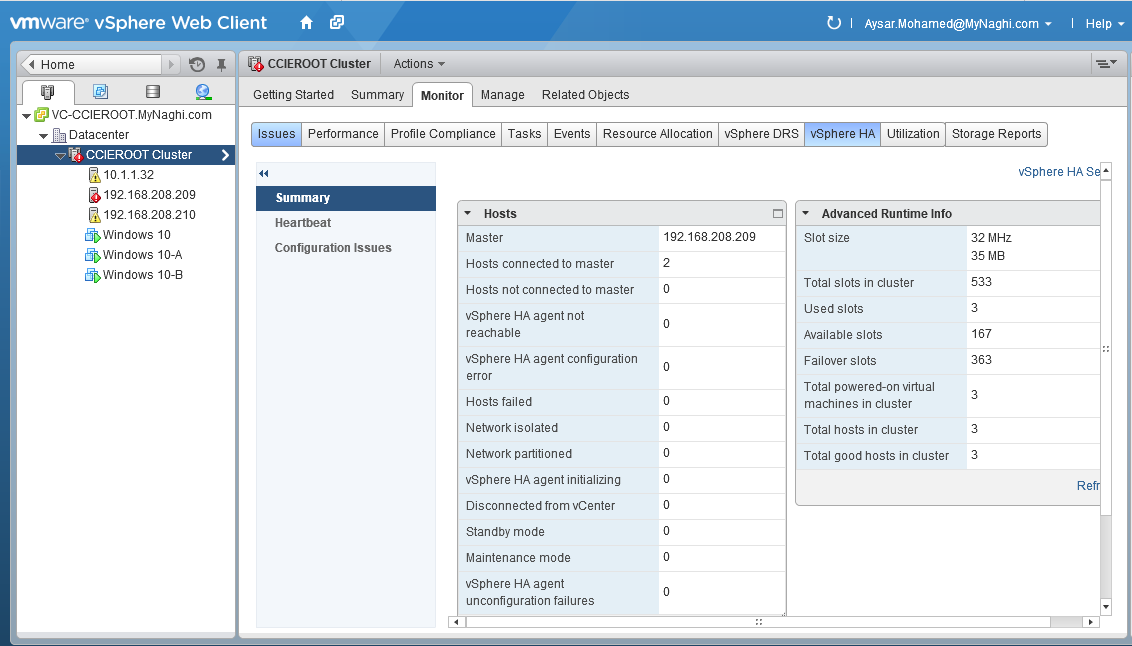Viewport: 1132px width, 646px height.
Task: Maximize the Hosts panel
Action: pyautogui.click(x=777, y=214)
